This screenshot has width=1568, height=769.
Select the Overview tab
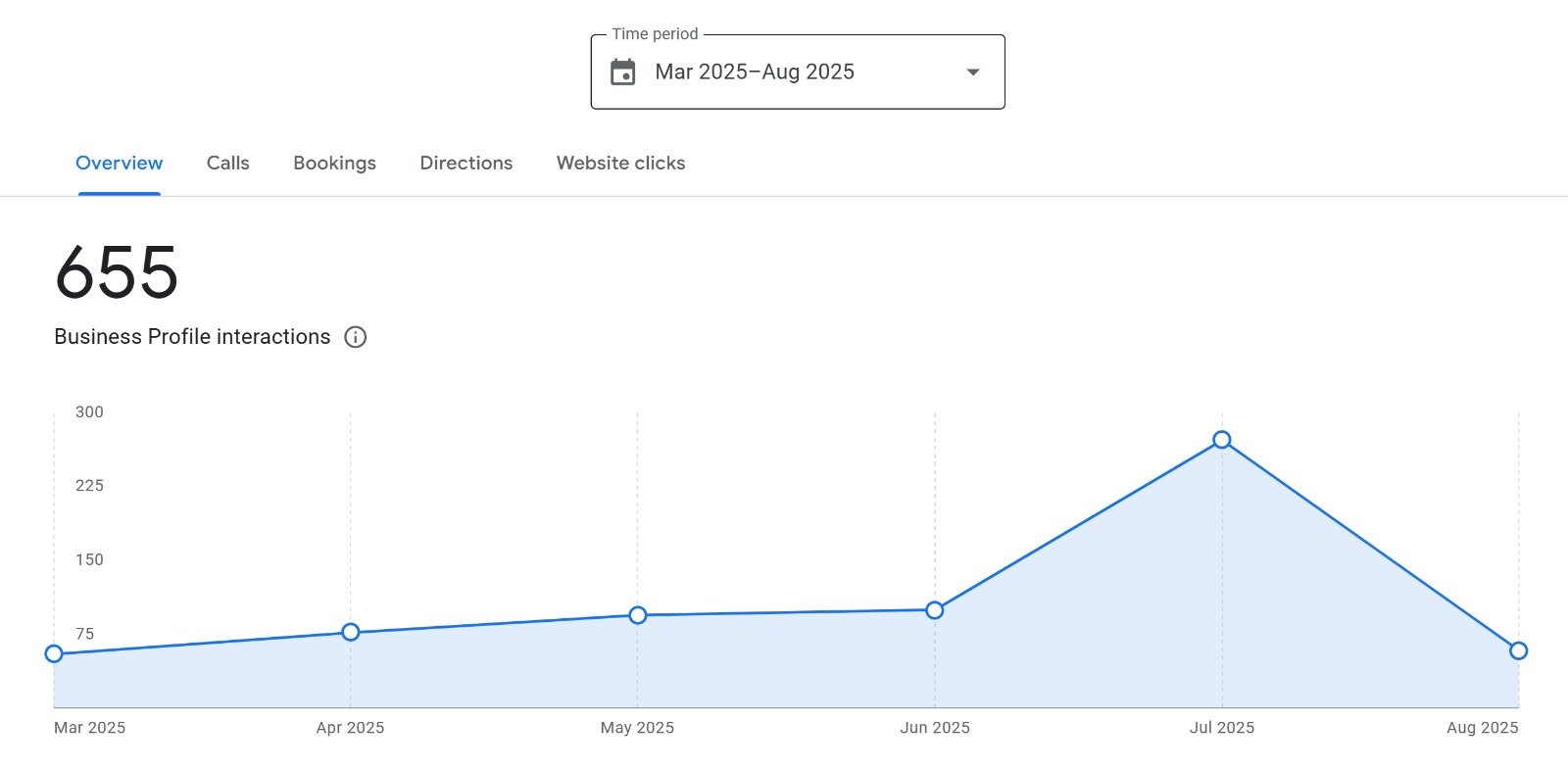pyautogui.click(x=120, y=164)
